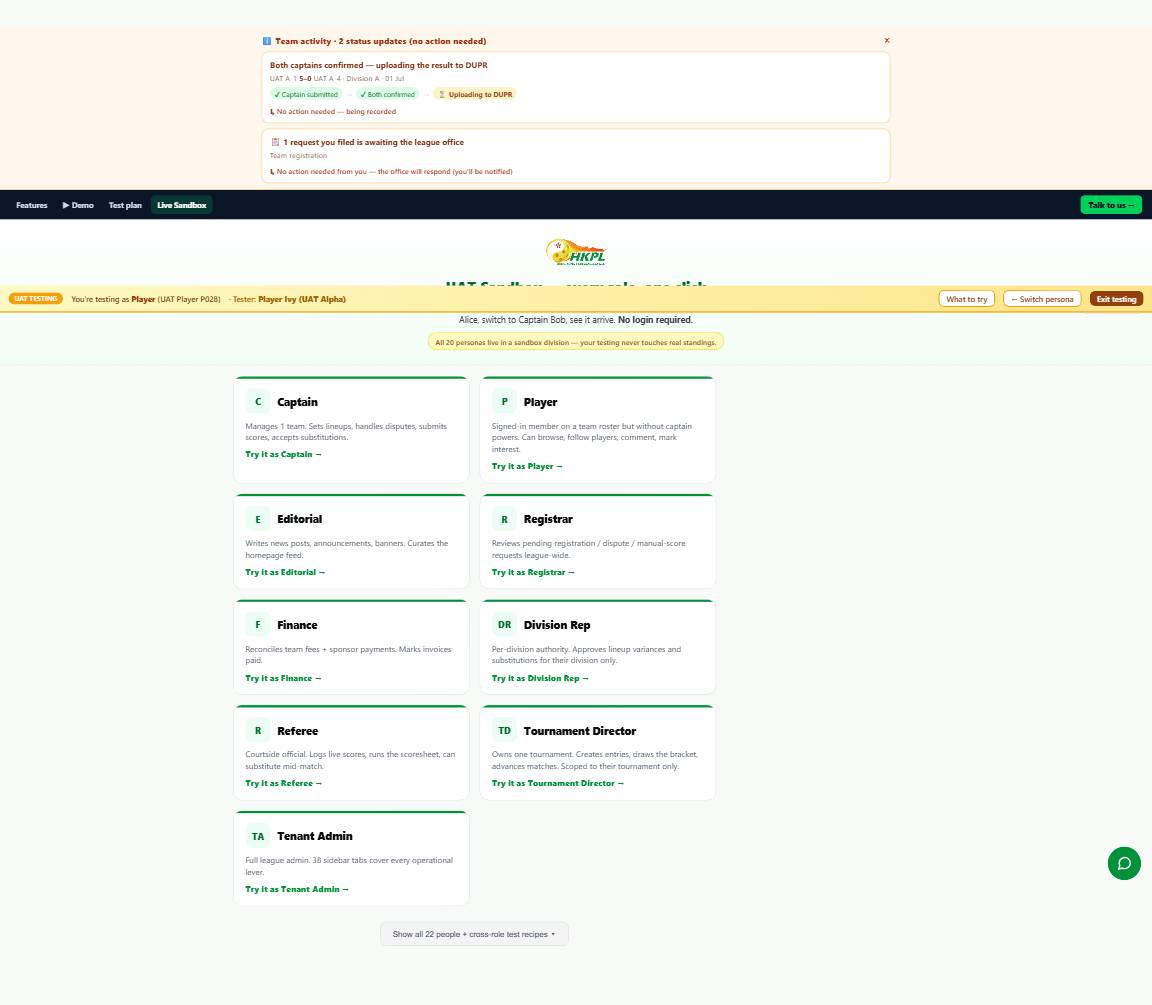Click the HKPL logo
The image size is (1152, 1005).
coord(576,252)
